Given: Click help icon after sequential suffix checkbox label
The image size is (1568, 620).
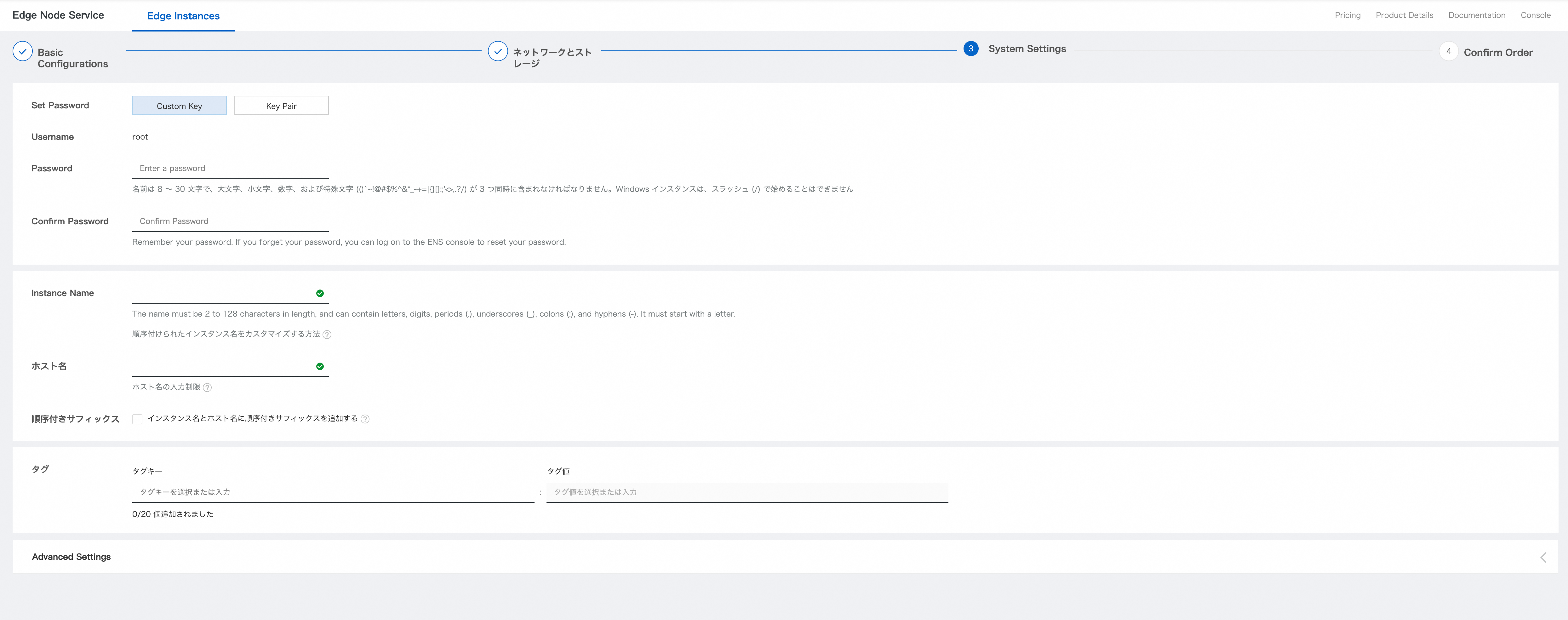Looking at the screenshot, I should point(365,419).
